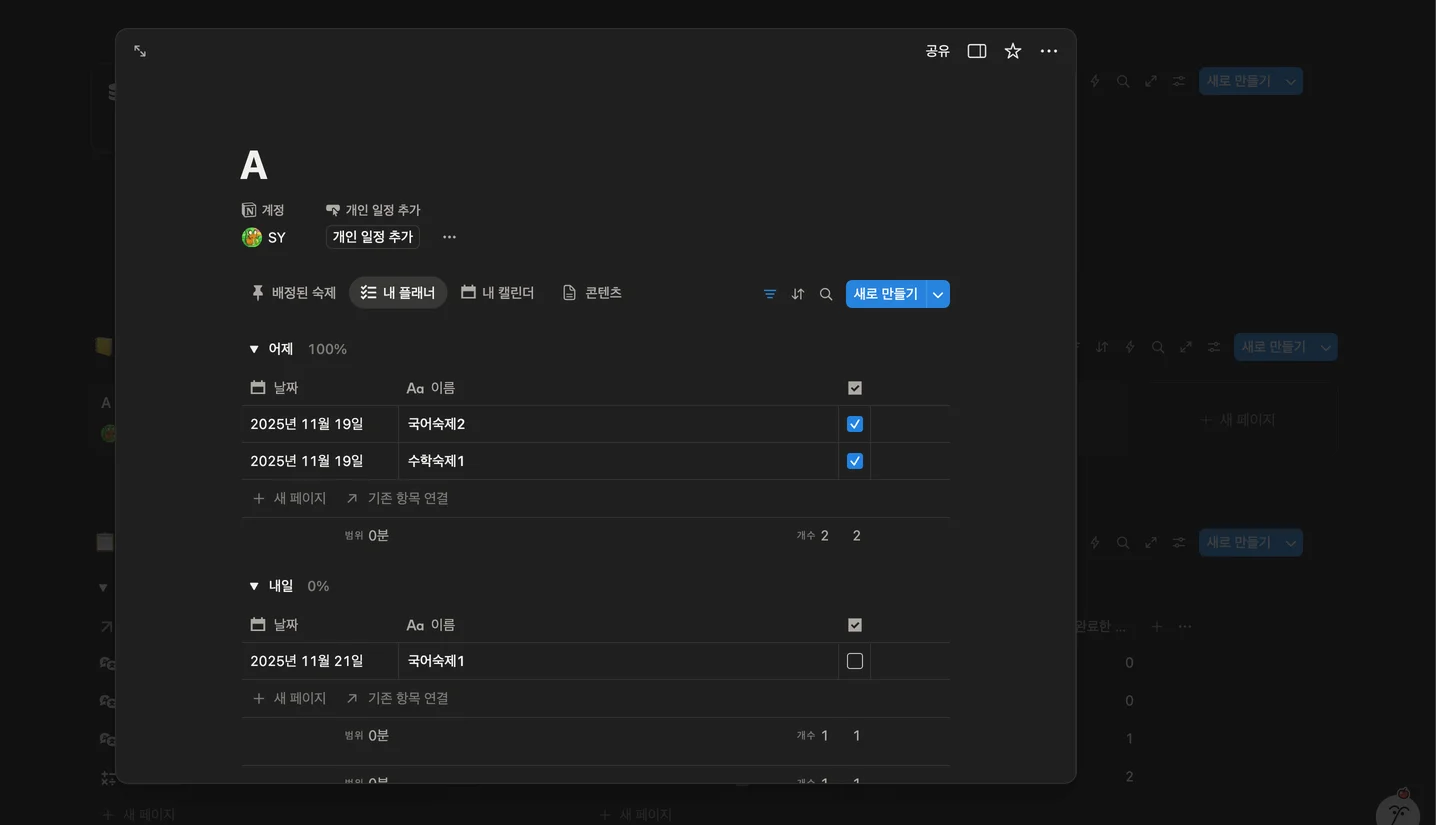Mark 국어숙제1 as completed
Viewport: 1436px width, 825px height.
pyautogui.click(x=854, y=660)
